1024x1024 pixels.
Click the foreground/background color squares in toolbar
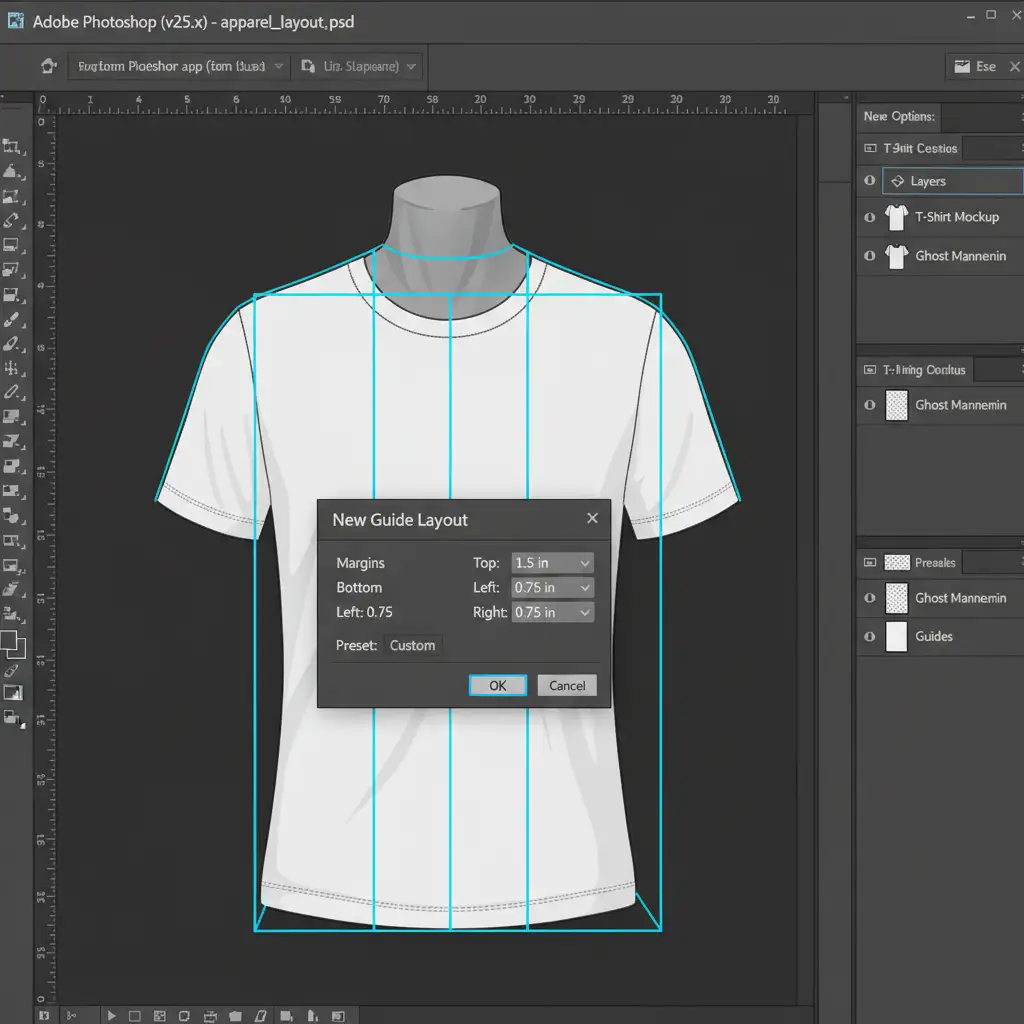[x=13, y=643]
